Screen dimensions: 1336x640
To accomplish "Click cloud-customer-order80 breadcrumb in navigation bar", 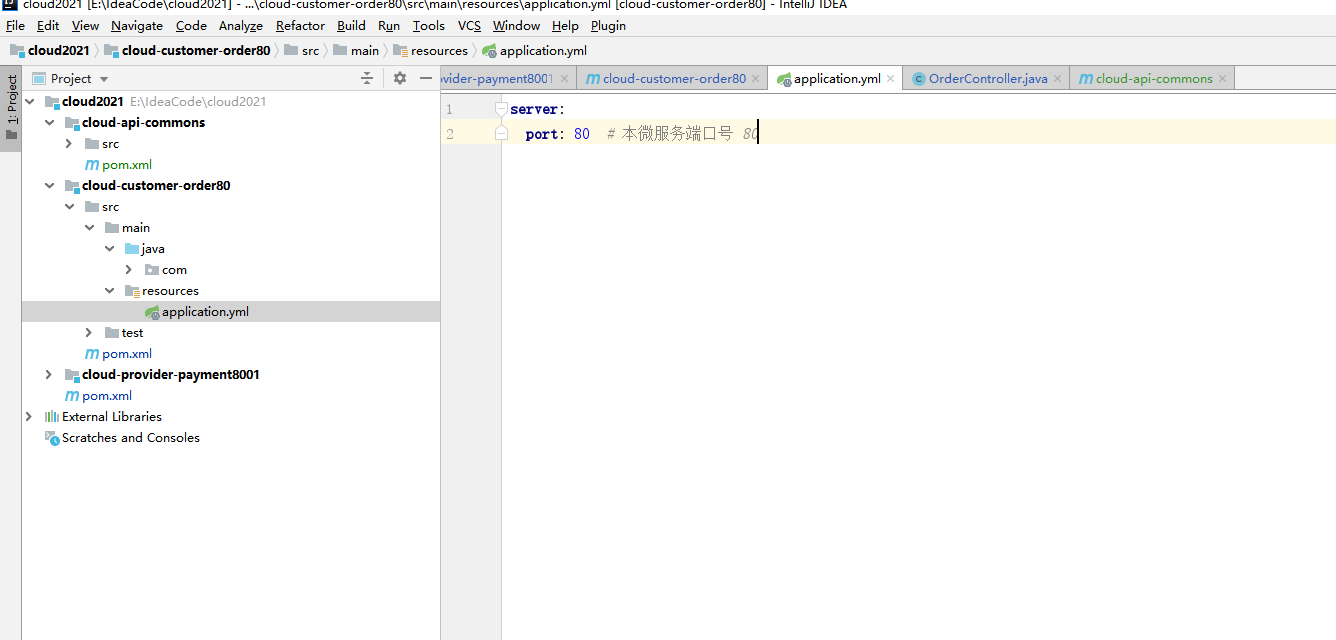I will tap(187, 50).
